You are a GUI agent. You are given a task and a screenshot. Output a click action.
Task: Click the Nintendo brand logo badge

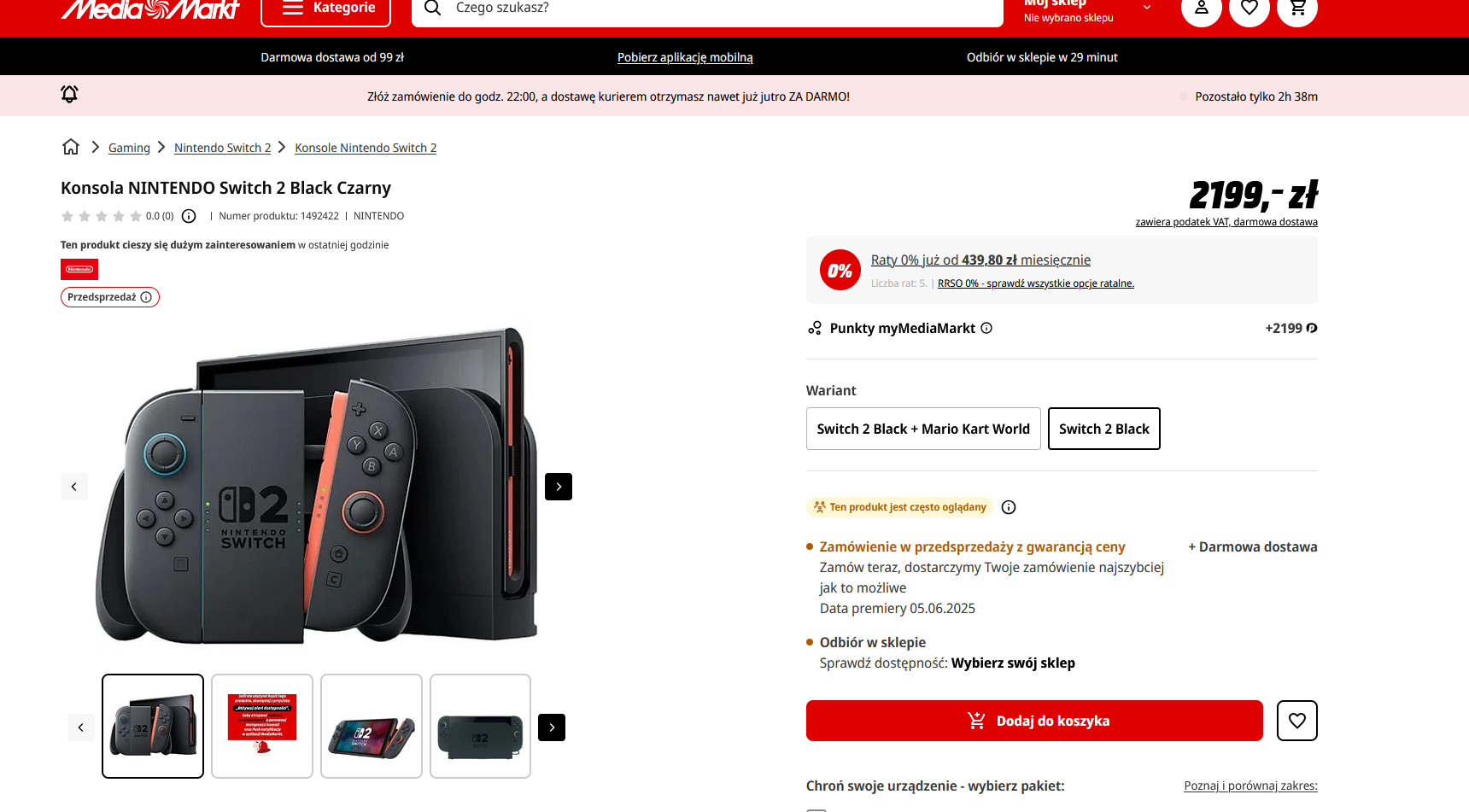tap(79, 270)
